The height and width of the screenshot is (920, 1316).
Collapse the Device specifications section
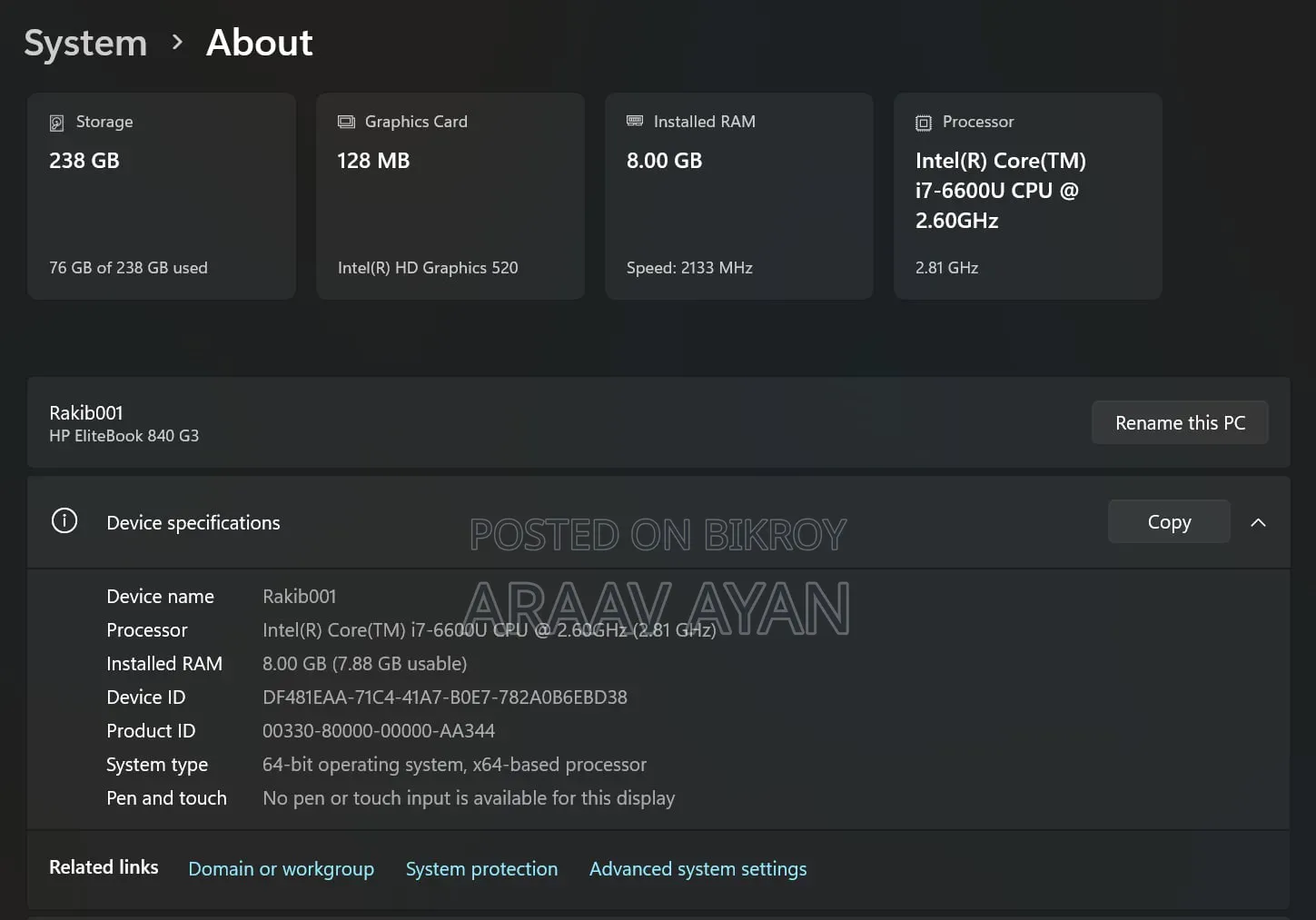(x=1258, y=522)
